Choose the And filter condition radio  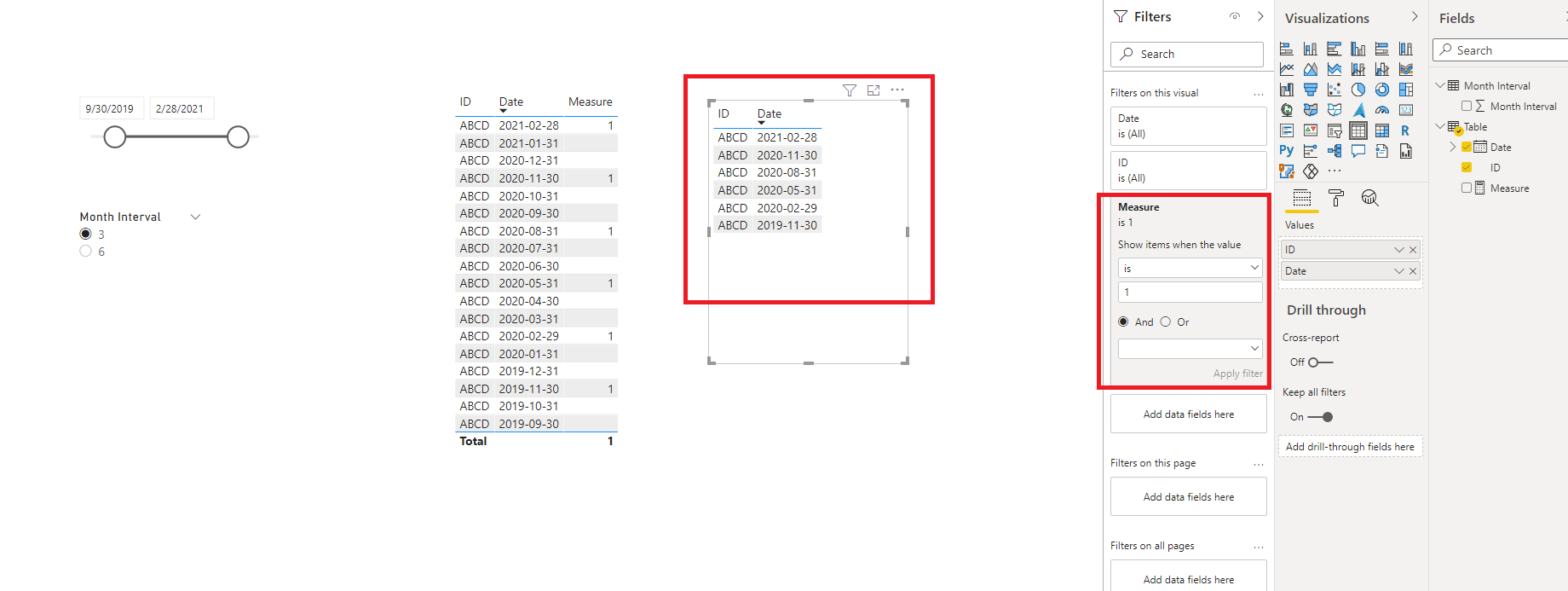[1123, 322]
